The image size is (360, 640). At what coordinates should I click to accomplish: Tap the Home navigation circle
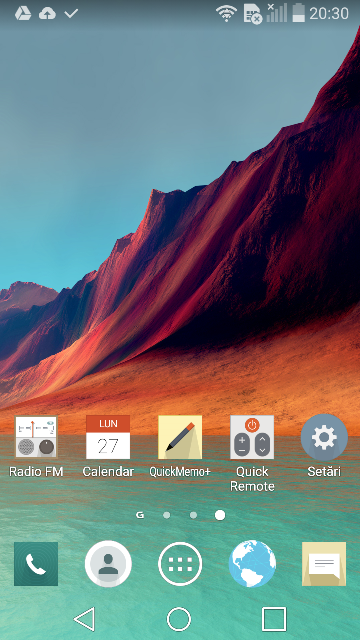(x=179, y=619)
